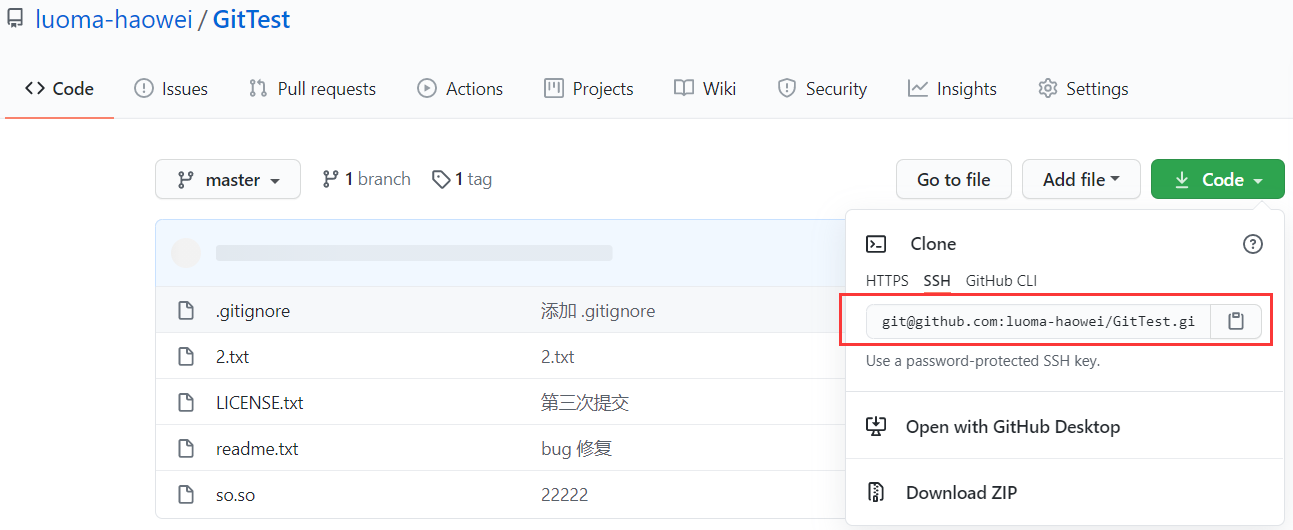The height and width of the screenshot is (530, 1293).
Task: Open the 2.txt file name link
Action: (x=233, y=357)
